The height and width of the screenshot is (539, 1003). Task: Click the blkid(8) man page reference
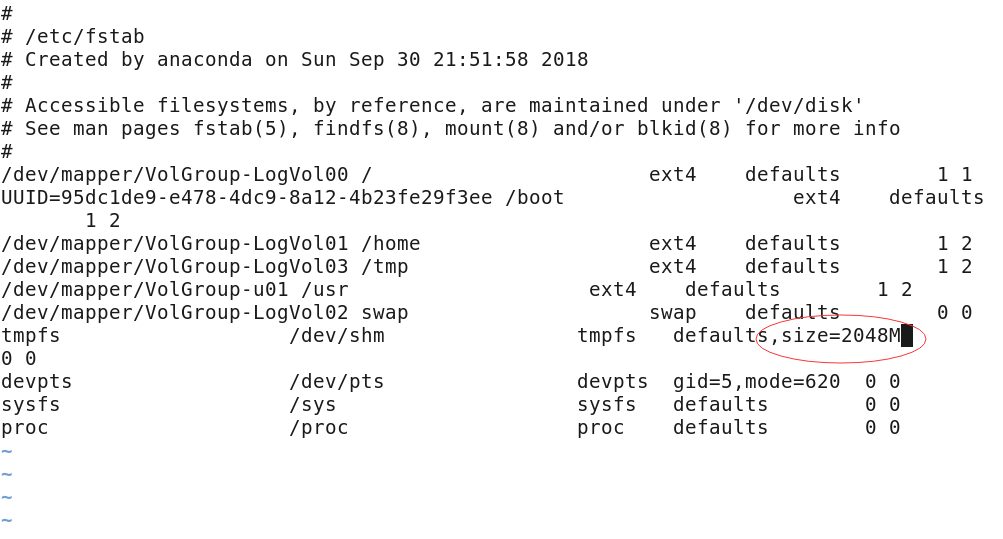(x=684, y=129)
